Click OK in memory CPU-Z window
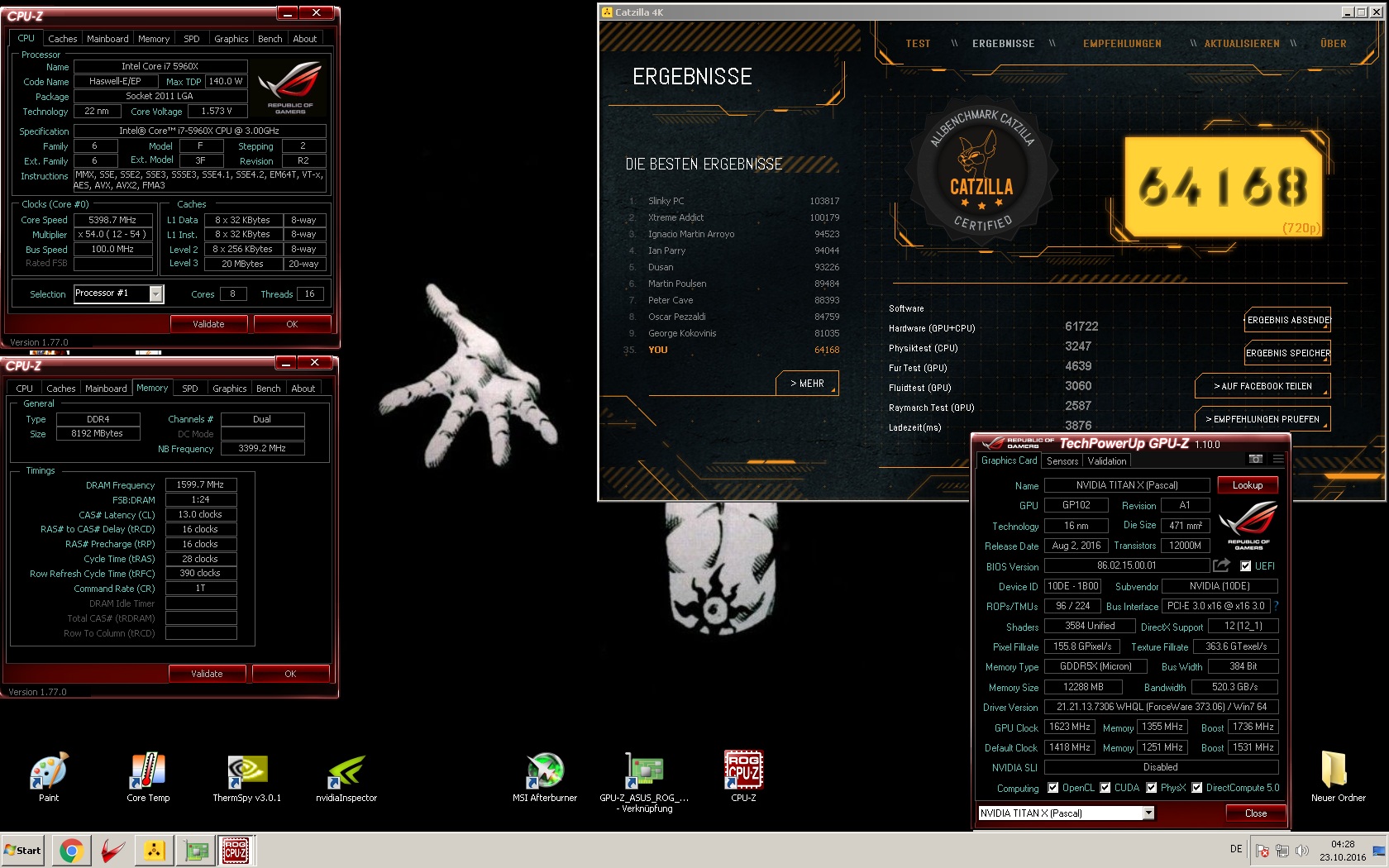Screen dimensions: 1389x868 (290, 674)
